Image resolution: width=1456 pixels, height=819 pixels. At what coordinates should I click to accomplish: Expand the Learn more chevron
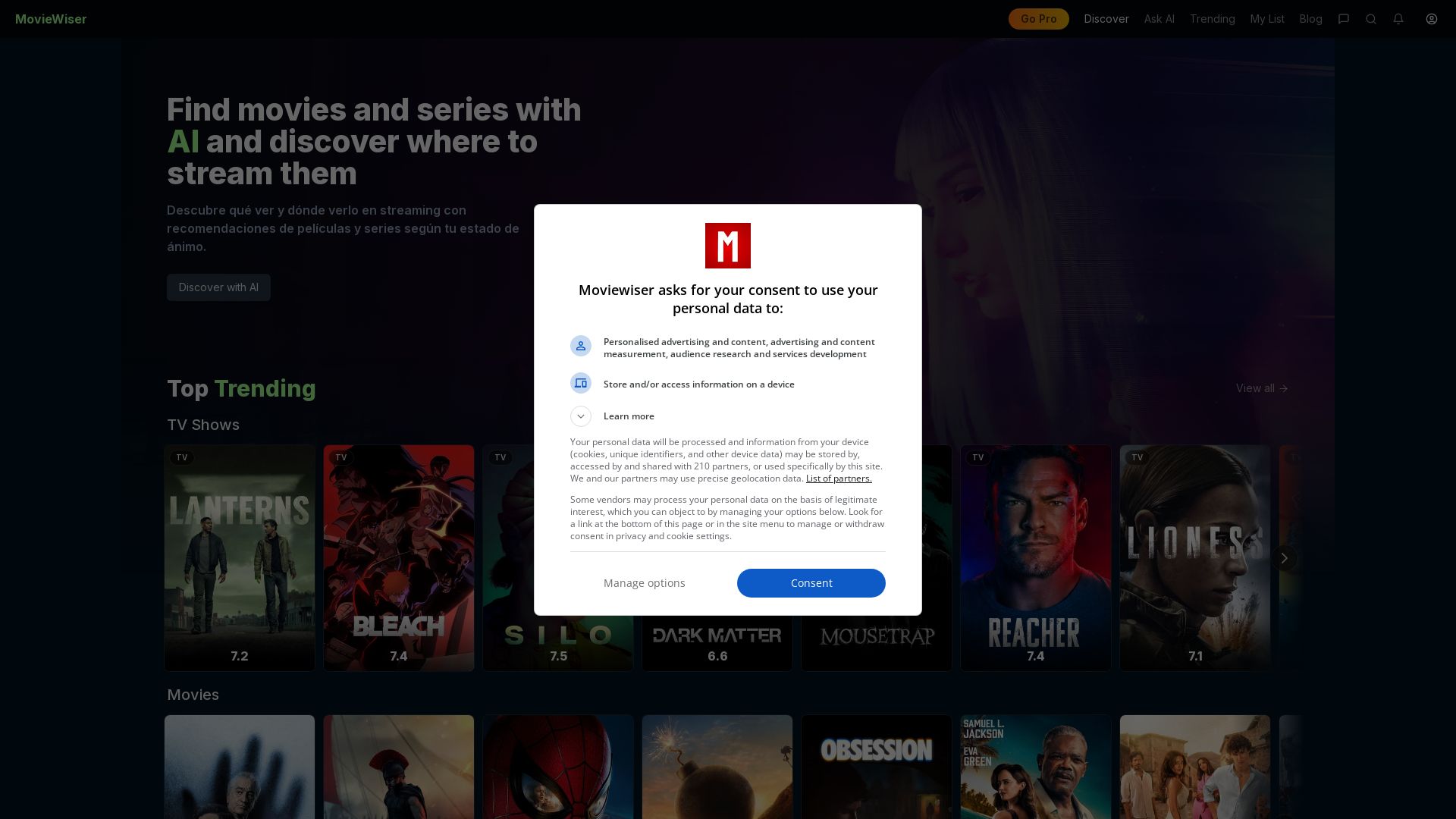pos(581,416)
